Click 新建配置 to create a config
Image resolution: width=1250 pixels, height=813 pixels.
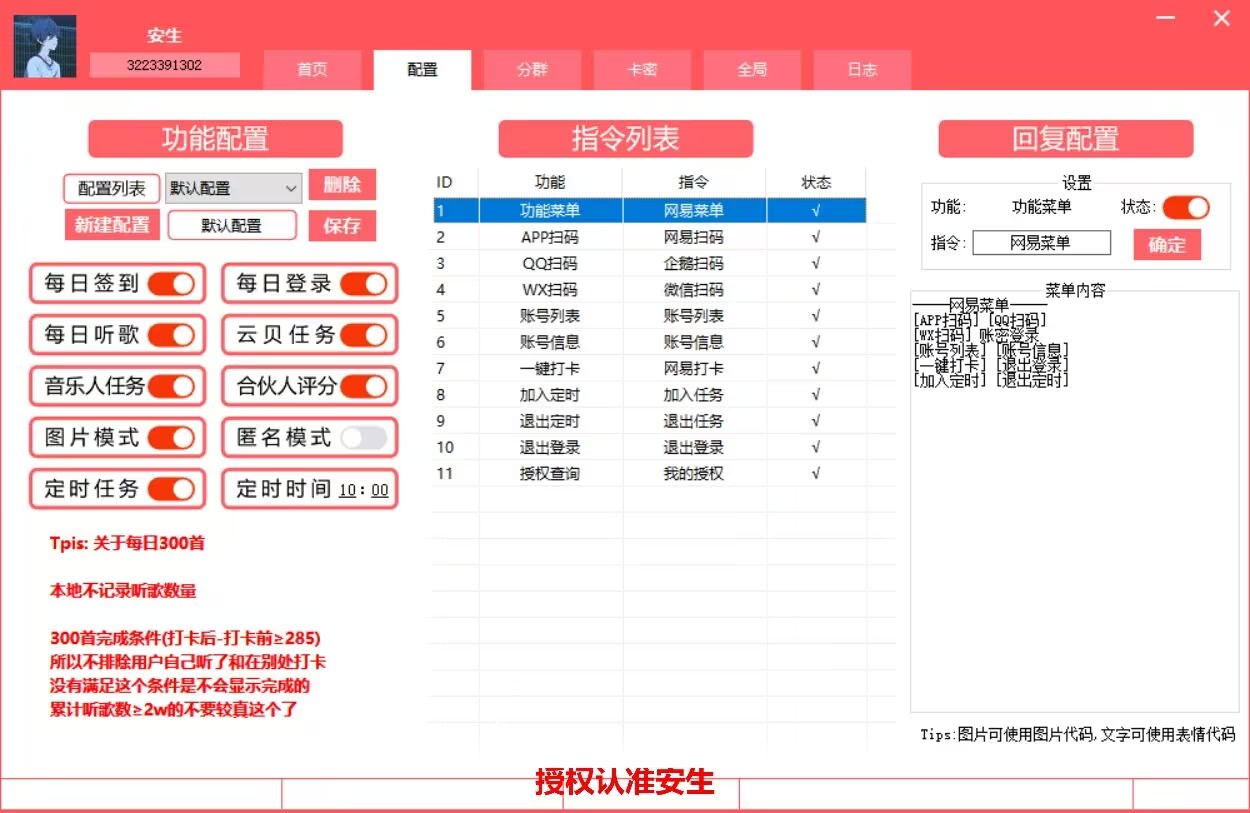(x=111, y=225)
